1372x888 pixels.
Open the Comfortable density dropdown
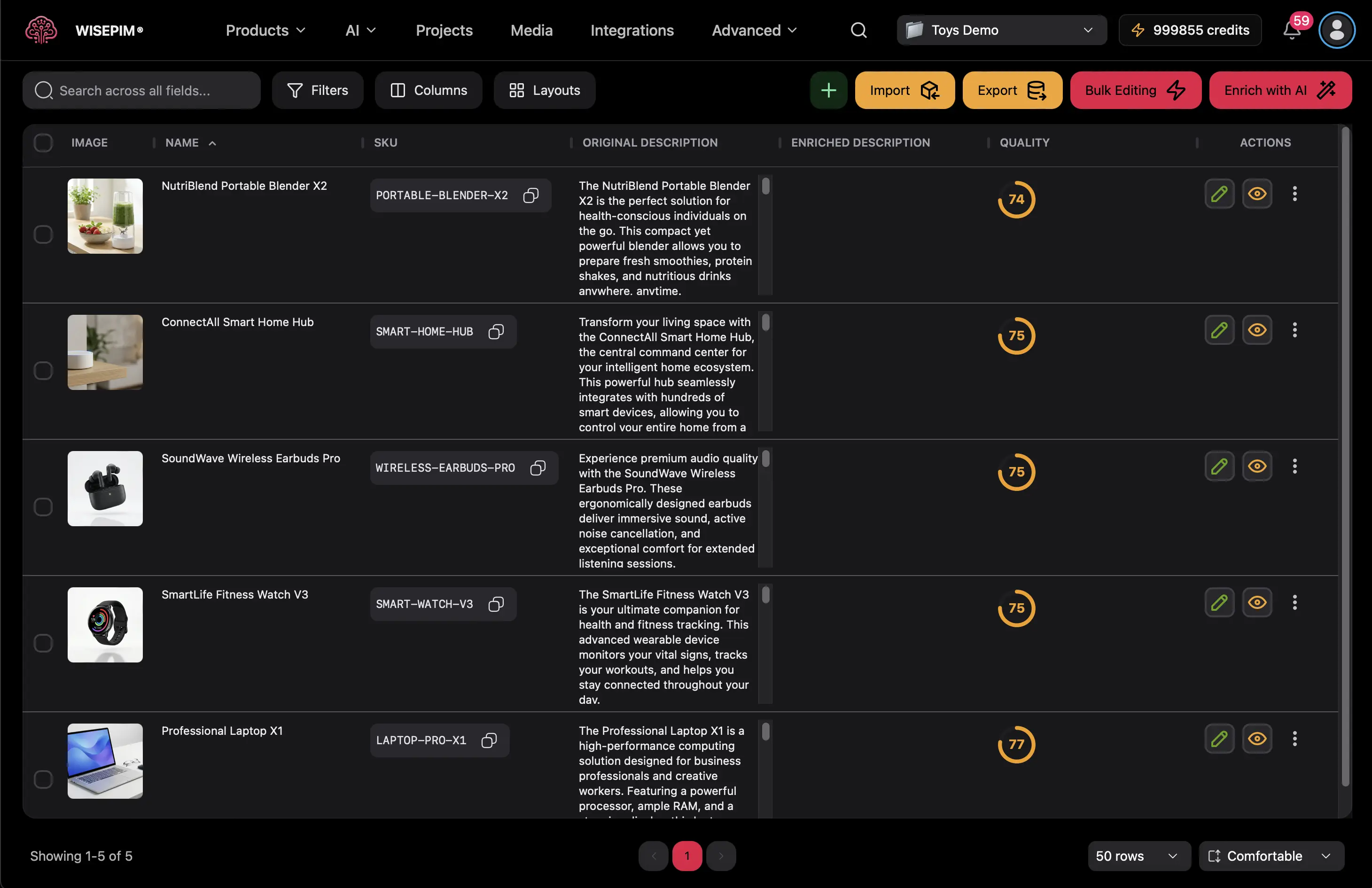[x=1271, y=856]
